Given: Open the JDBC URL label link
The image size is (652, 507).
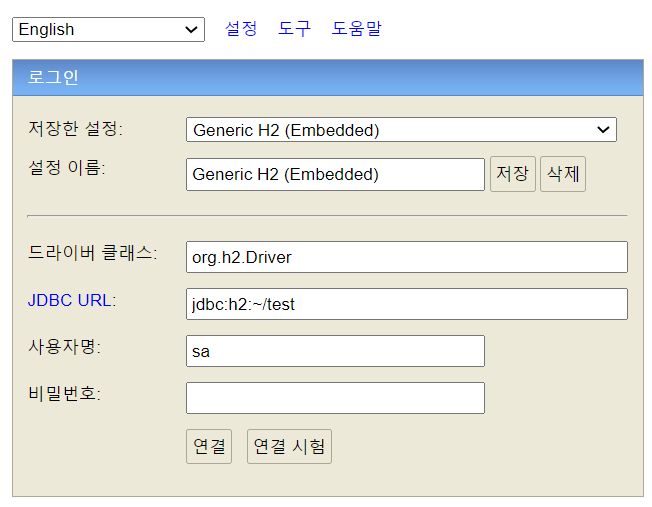Looking at the screenshot, I should pos(70,300).
